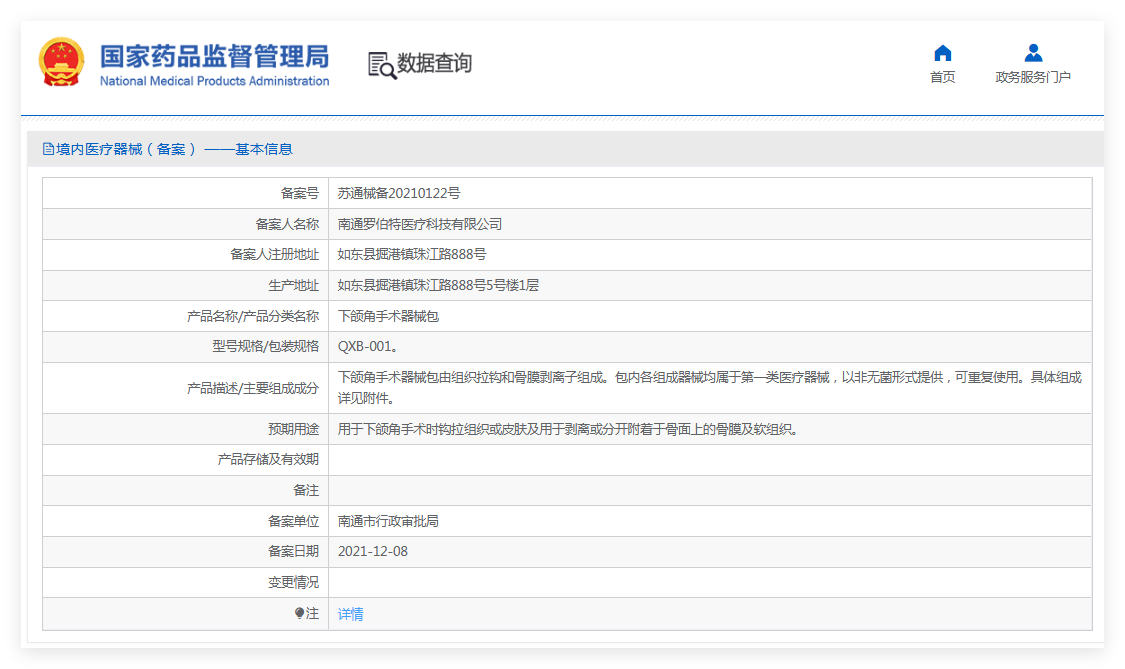Viewport: 1125px width, 669px height.
Task: Open the 详情 link
Action: click(x=351, y=614)
